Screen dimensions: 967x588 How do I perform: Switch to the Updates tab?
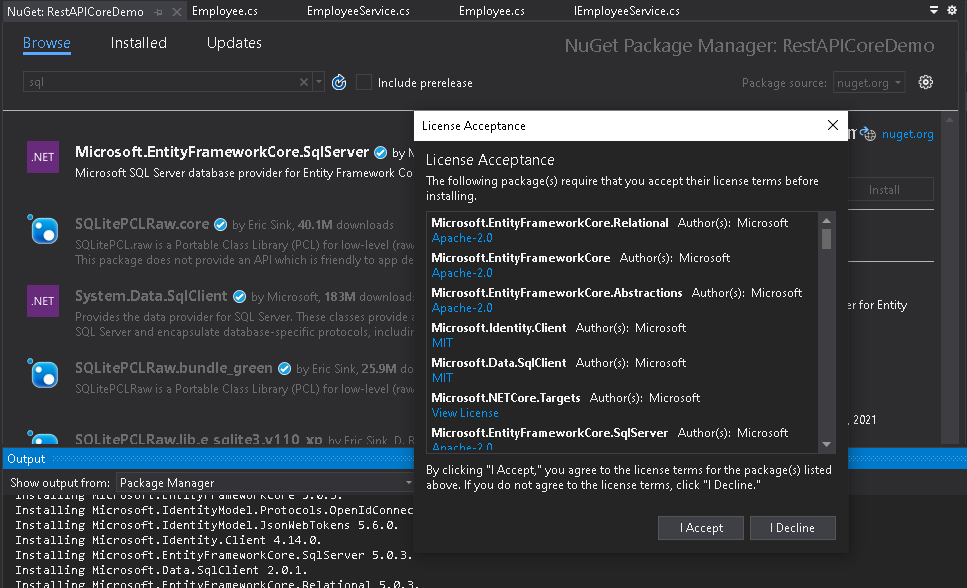[234, 43]
